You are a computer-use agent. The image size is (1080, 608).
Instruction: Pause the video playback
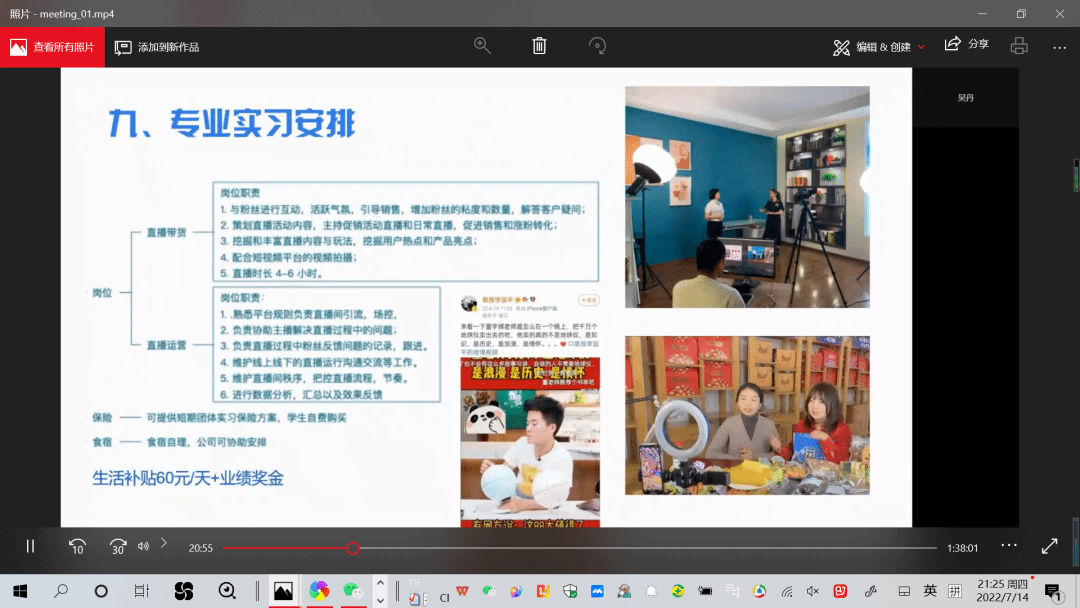point(30,546)
